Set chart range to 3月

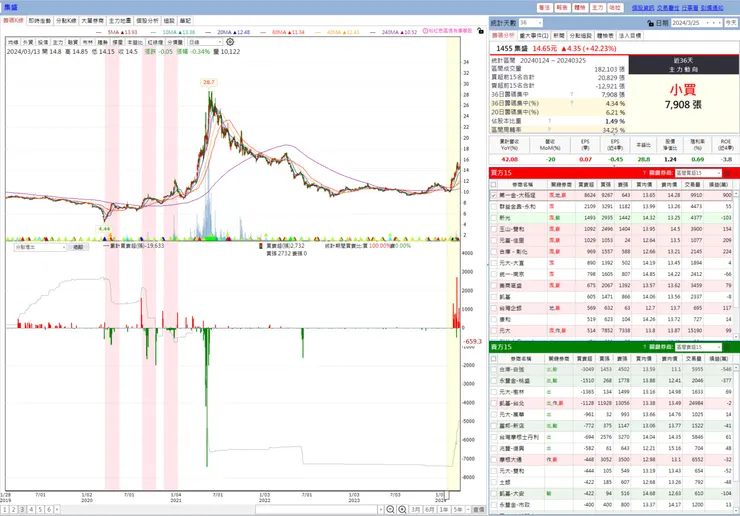[415, 509]
